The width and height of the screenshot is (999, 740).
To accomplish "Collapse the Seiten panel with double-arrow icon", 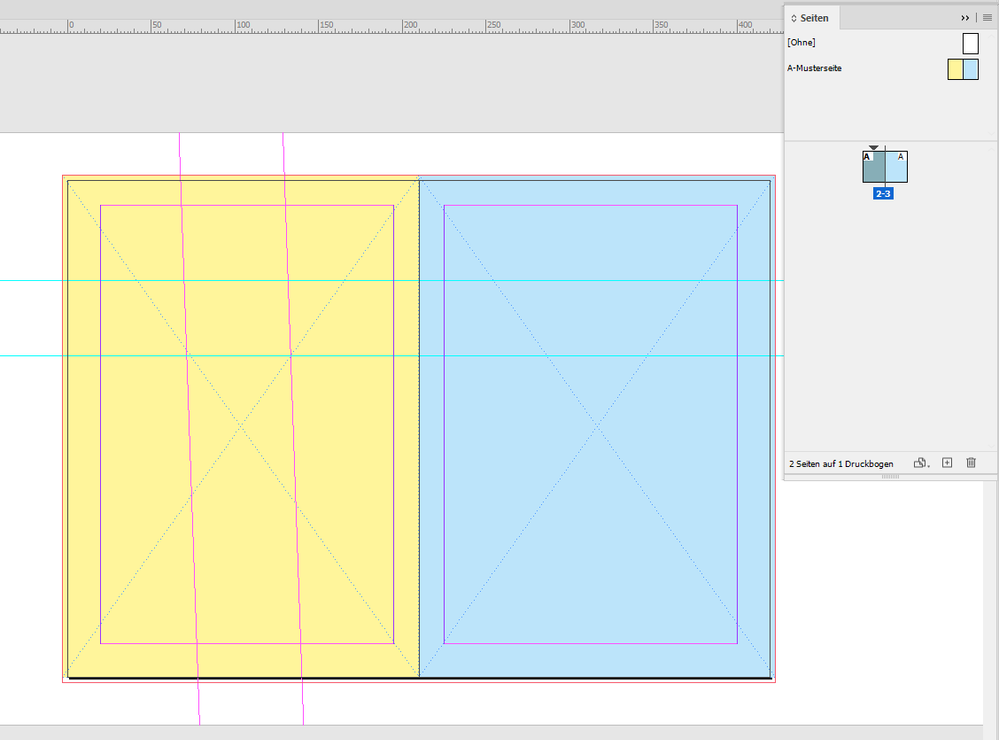I will (x=965, y=18).
